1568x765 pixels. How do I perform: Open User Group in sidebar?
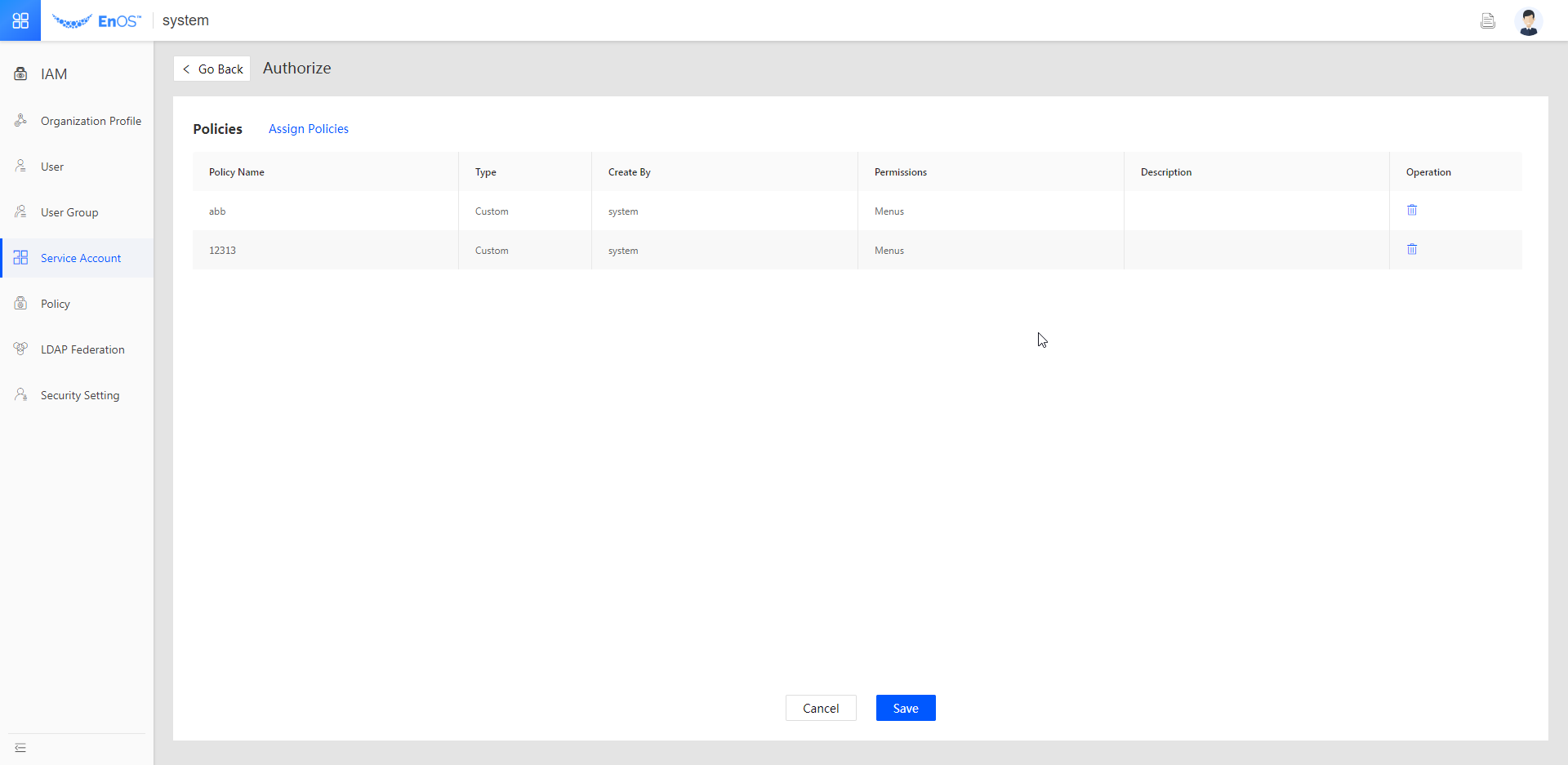point(69,212)
